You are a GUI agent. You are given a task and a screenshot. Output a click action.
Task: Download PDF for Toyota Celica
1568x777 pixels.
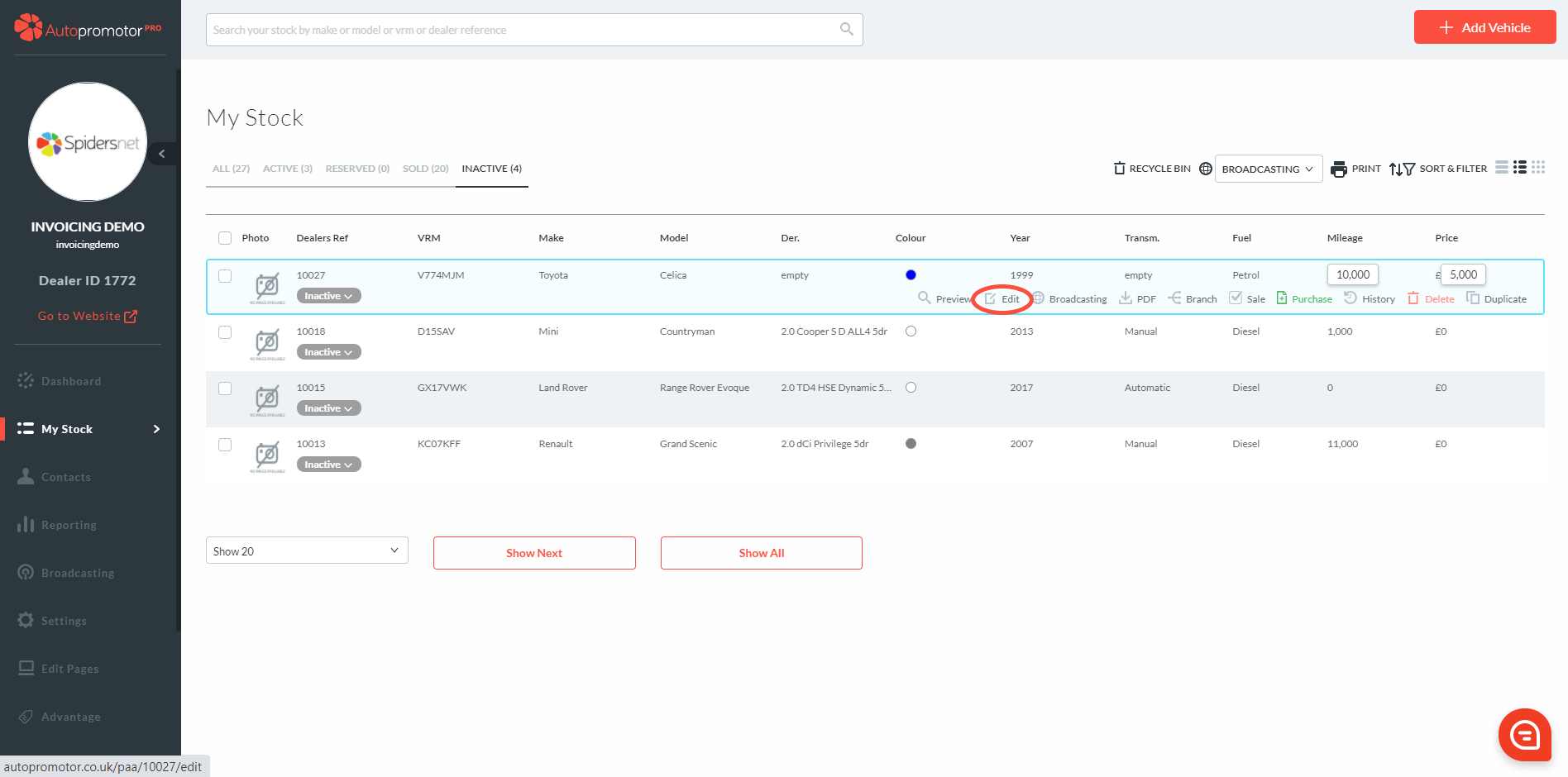pyautogui.click(x=1138, y=298)
